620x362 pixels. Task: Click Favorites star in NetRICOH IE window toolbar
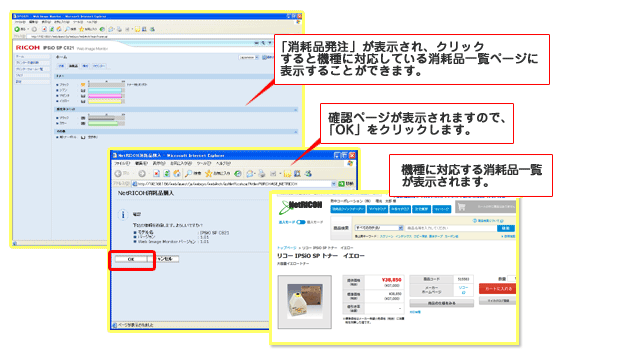[208, 173]
